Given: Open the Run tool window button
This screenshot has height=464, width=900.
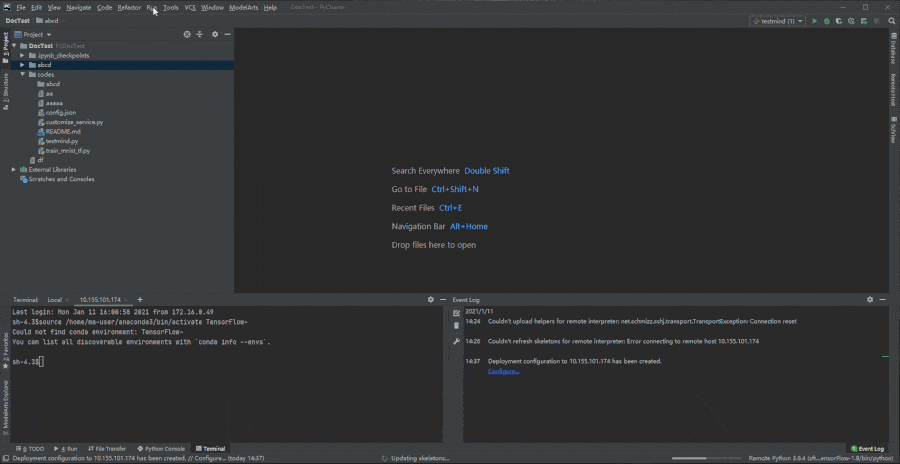Looking at the screenshot, I should coord(65,448).
